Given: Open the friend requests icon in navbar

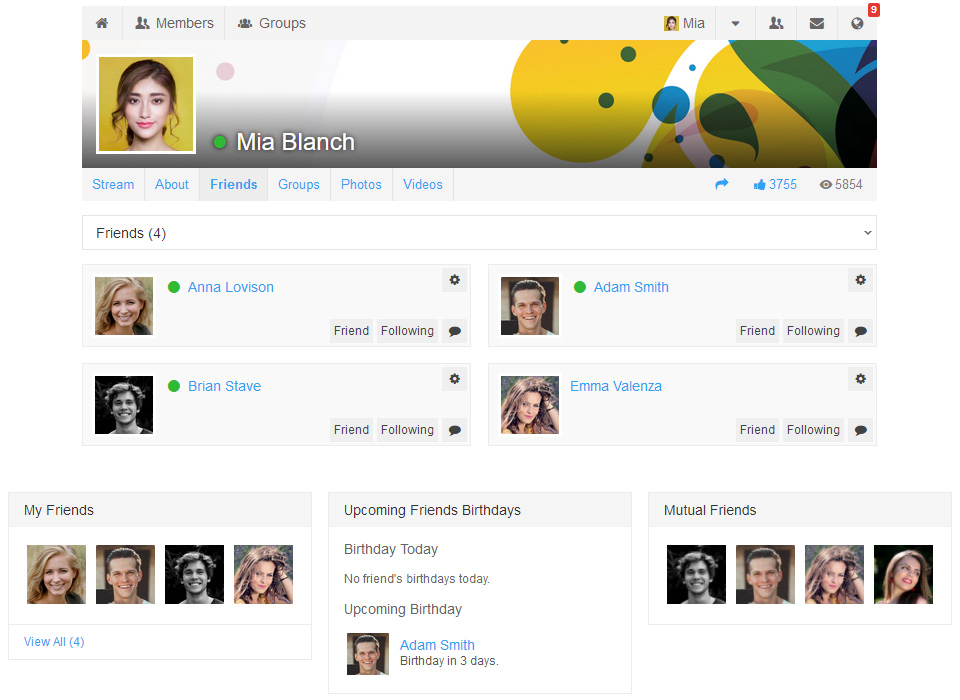Looking at the screenshot, I should tap(776, 23).
